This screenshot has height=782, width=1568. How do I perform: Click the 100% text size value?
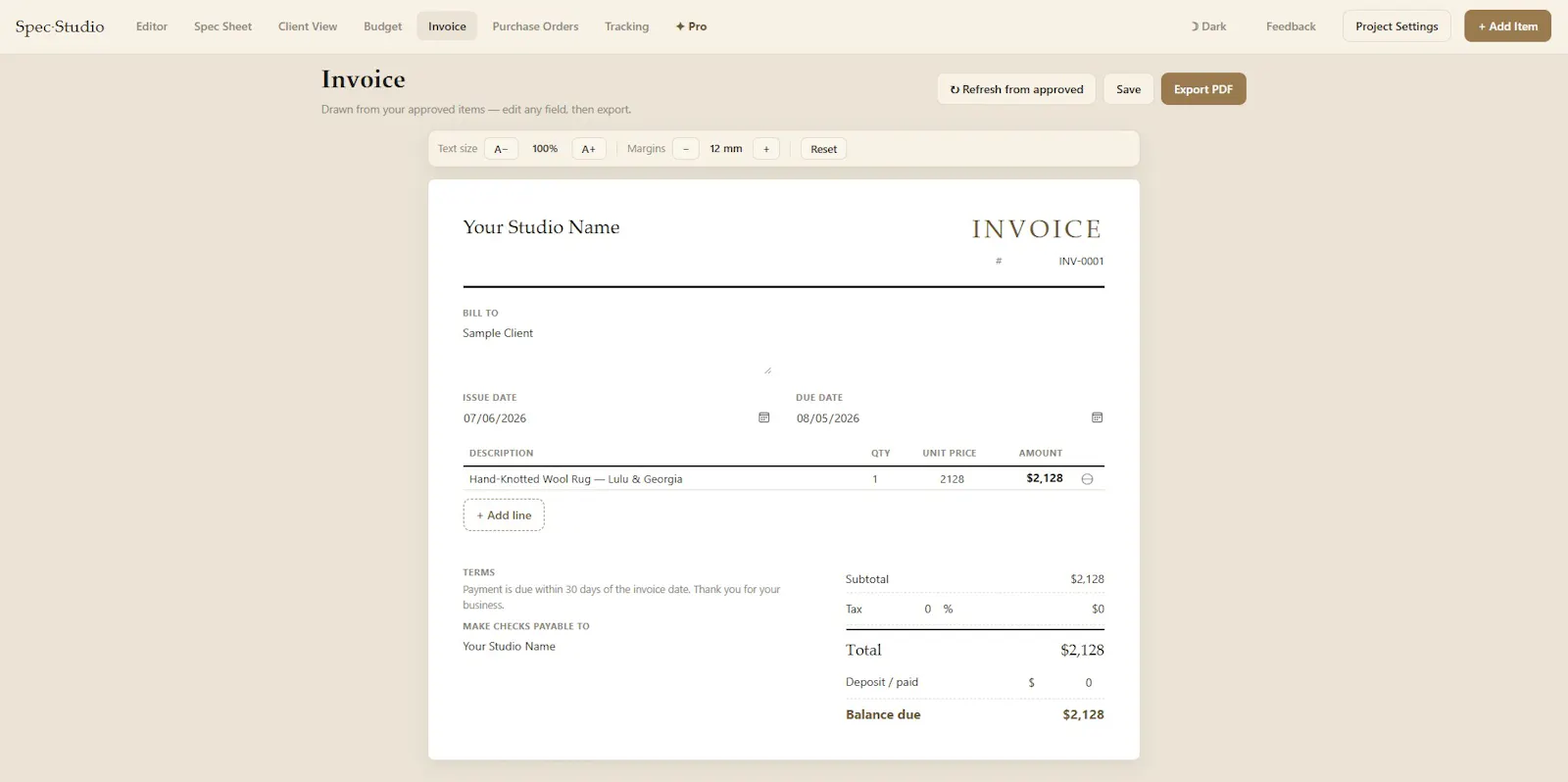[x=545, y=149]
